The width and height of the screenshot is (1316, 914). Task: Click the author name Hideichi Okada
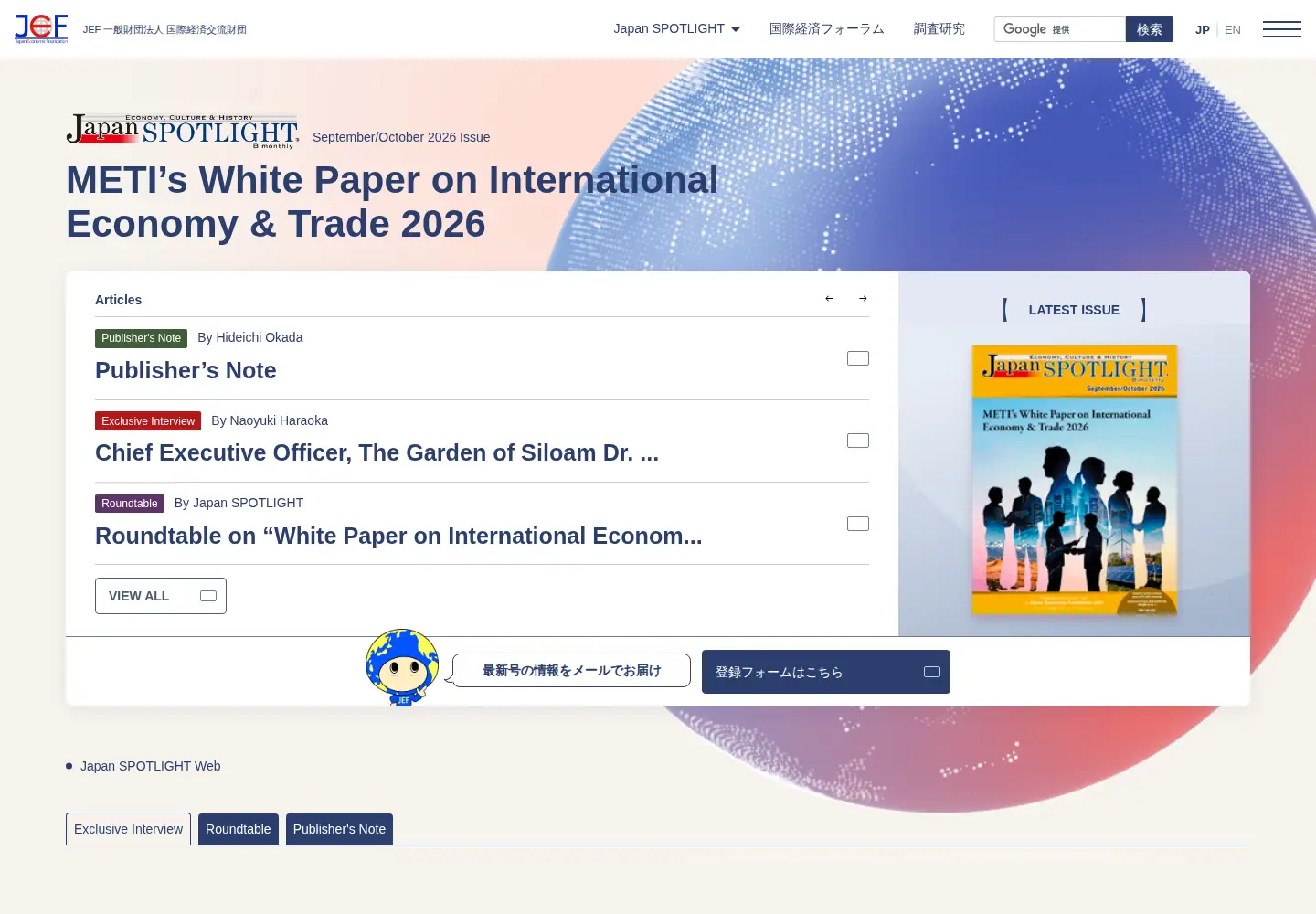pyautogui.click(x=260, y=337)
